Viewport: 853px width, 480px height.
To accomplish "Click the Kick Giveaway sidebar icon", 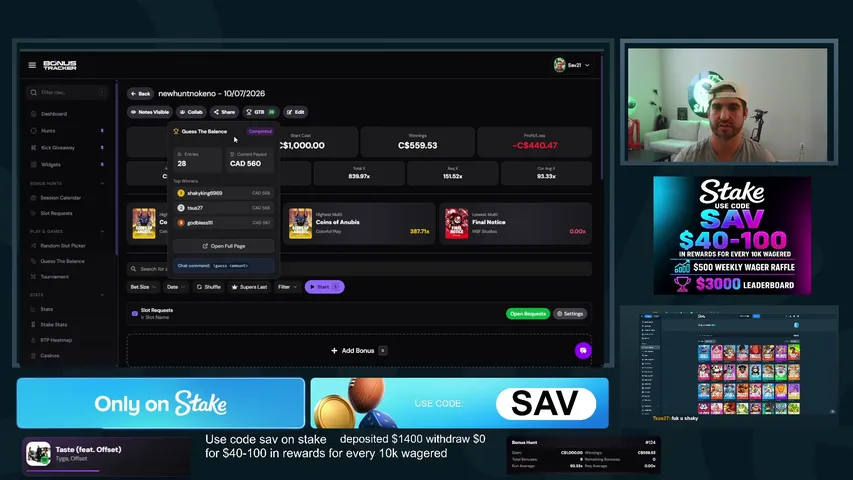I will click(34, 147).
